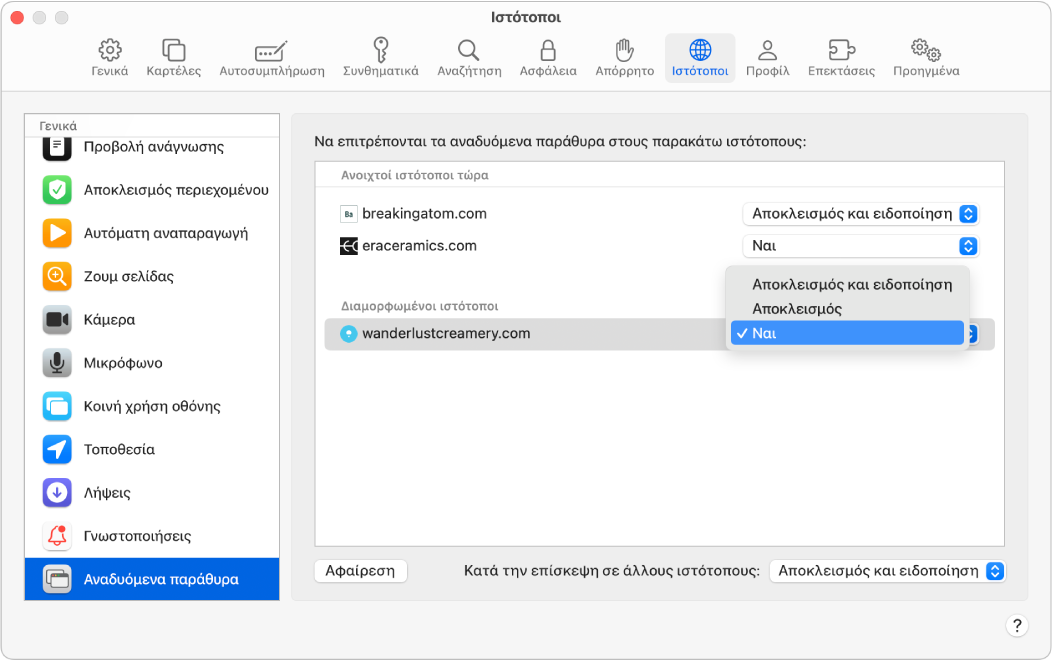1053x662 pixels.
Task: Open help with the question mark button
Action: [x=1017, y=626]
